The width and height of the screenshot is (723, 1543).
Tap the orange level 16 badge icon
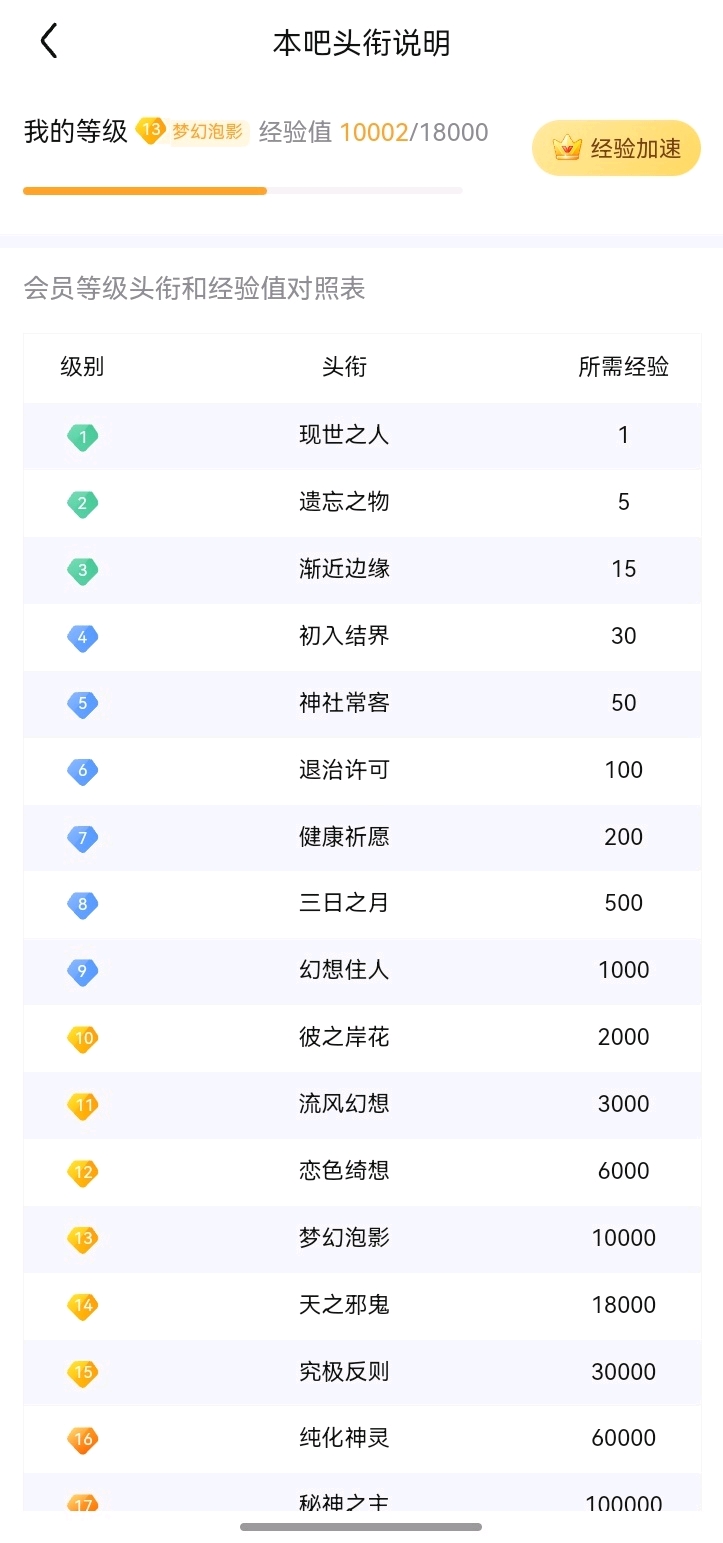tap(83, 1440)
